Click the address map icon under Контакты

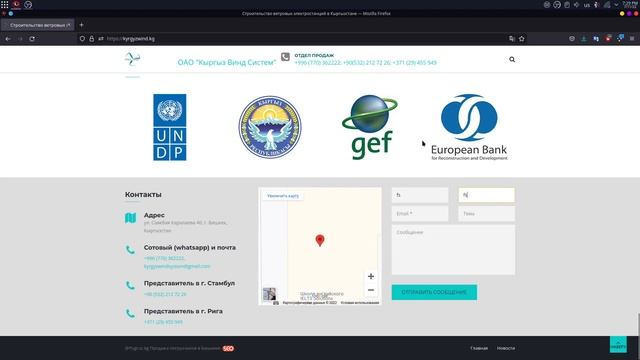click(x=131, y=218)
